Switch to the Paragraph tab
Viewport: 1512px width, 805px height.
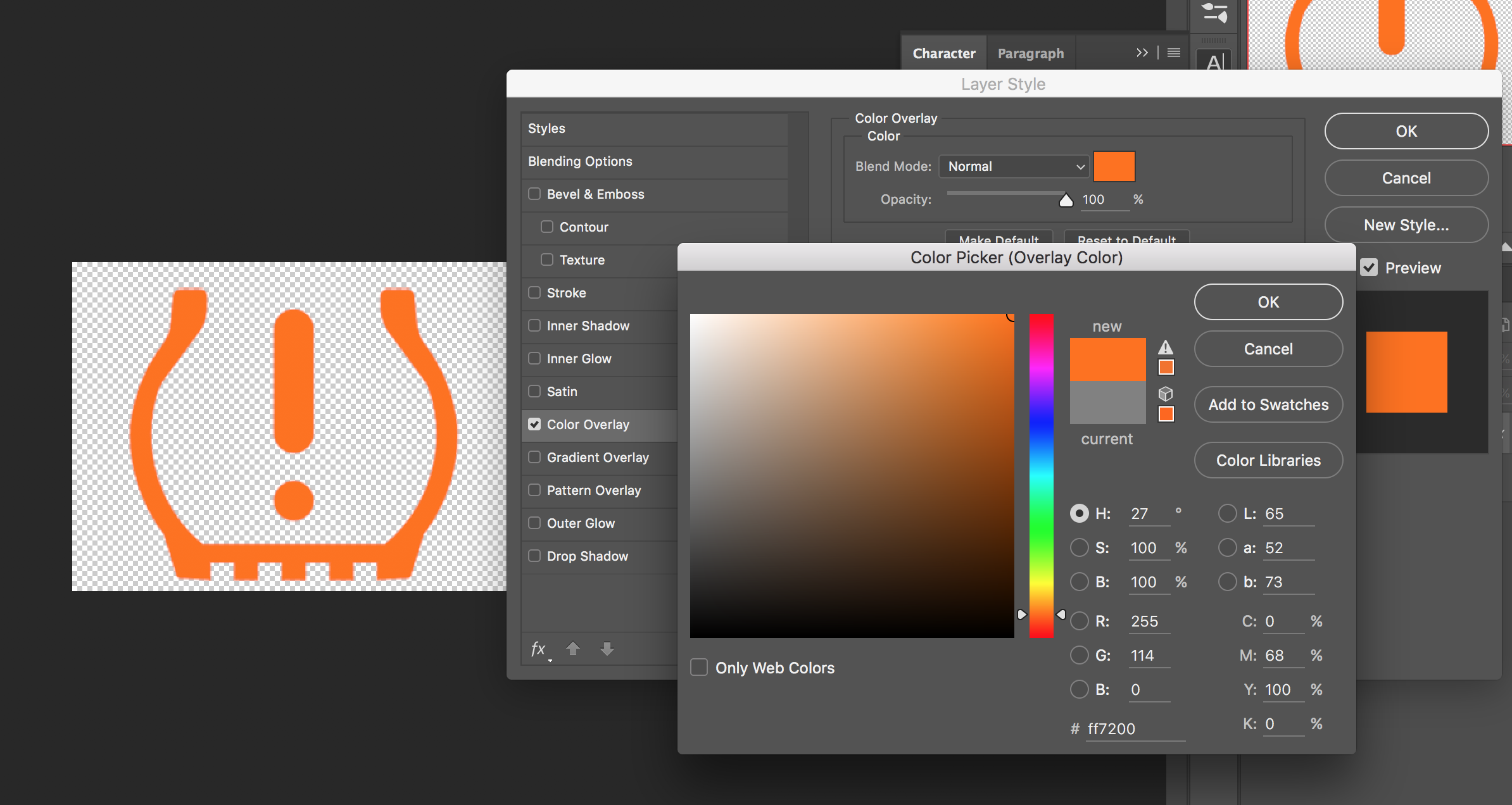pyautogui.click(x=1031, y=53)
